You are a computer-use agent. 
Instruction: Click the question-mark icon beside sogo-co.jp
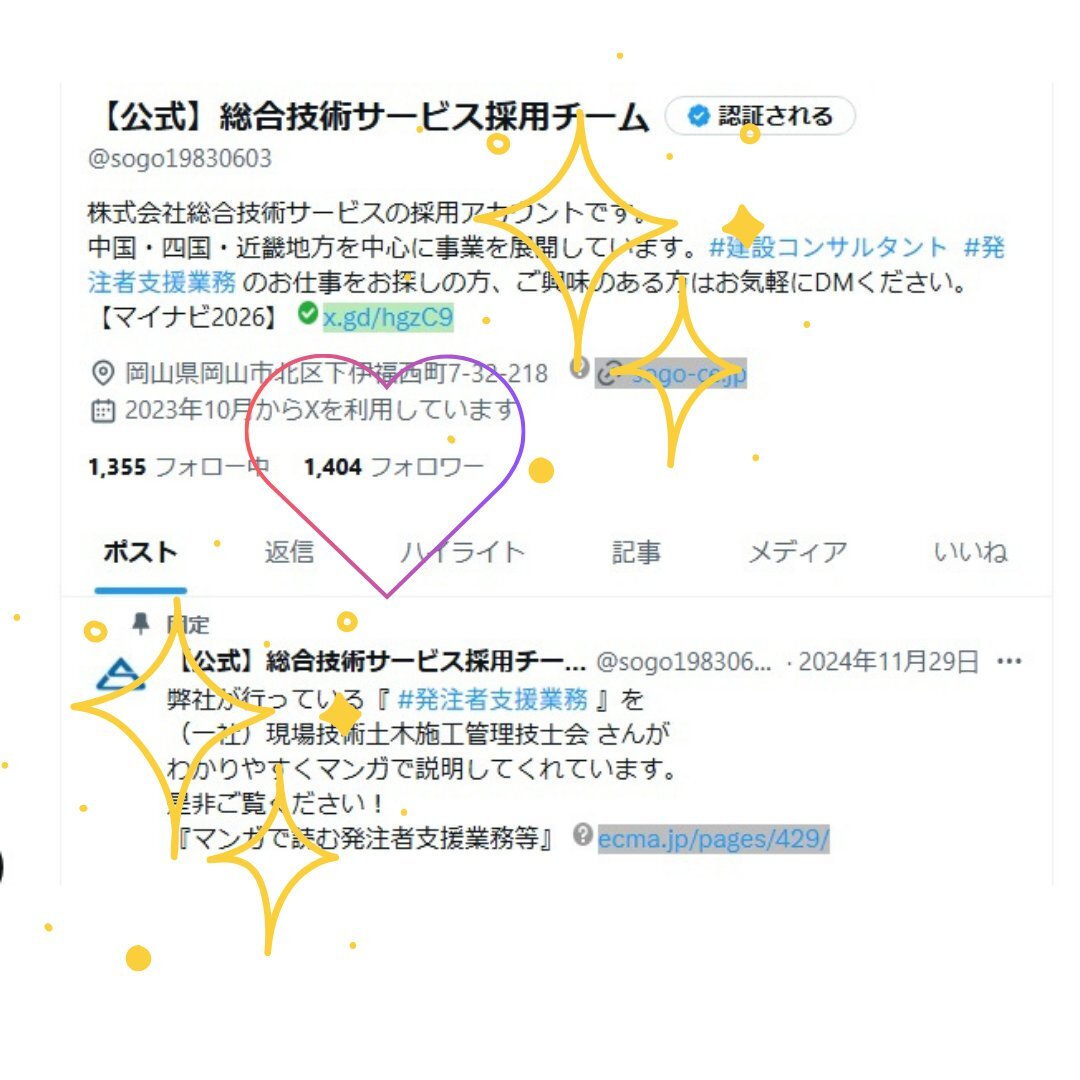click(579, 368)
